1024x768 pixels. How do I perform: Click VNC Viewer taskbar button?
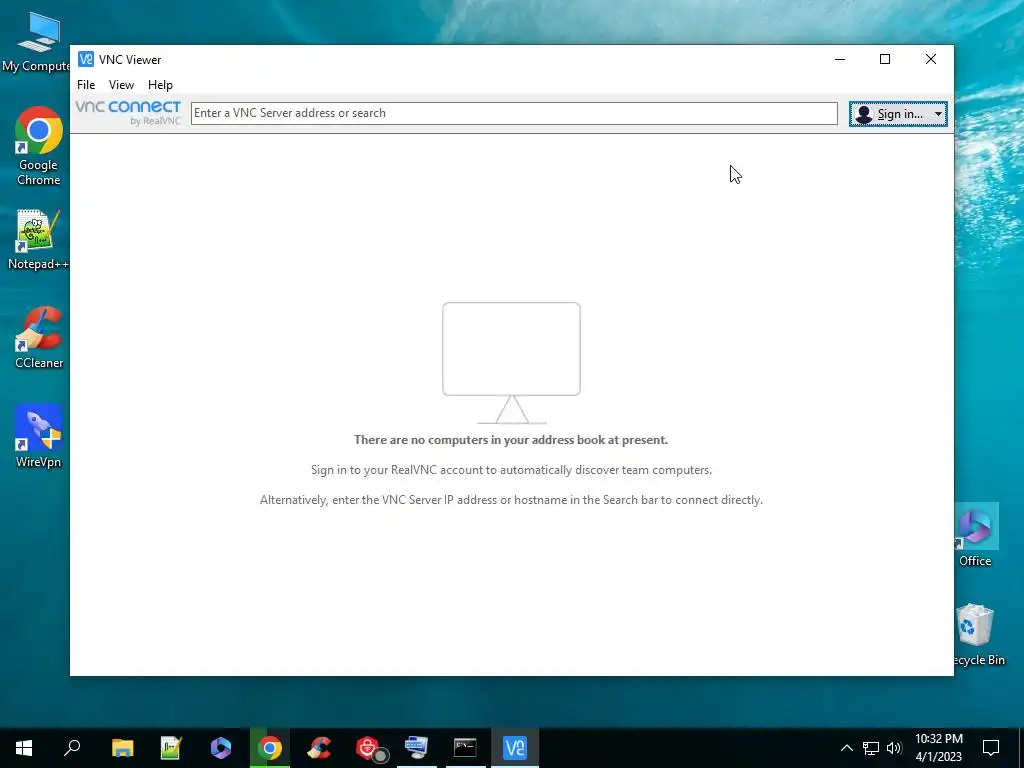click(x=515, y=748)
